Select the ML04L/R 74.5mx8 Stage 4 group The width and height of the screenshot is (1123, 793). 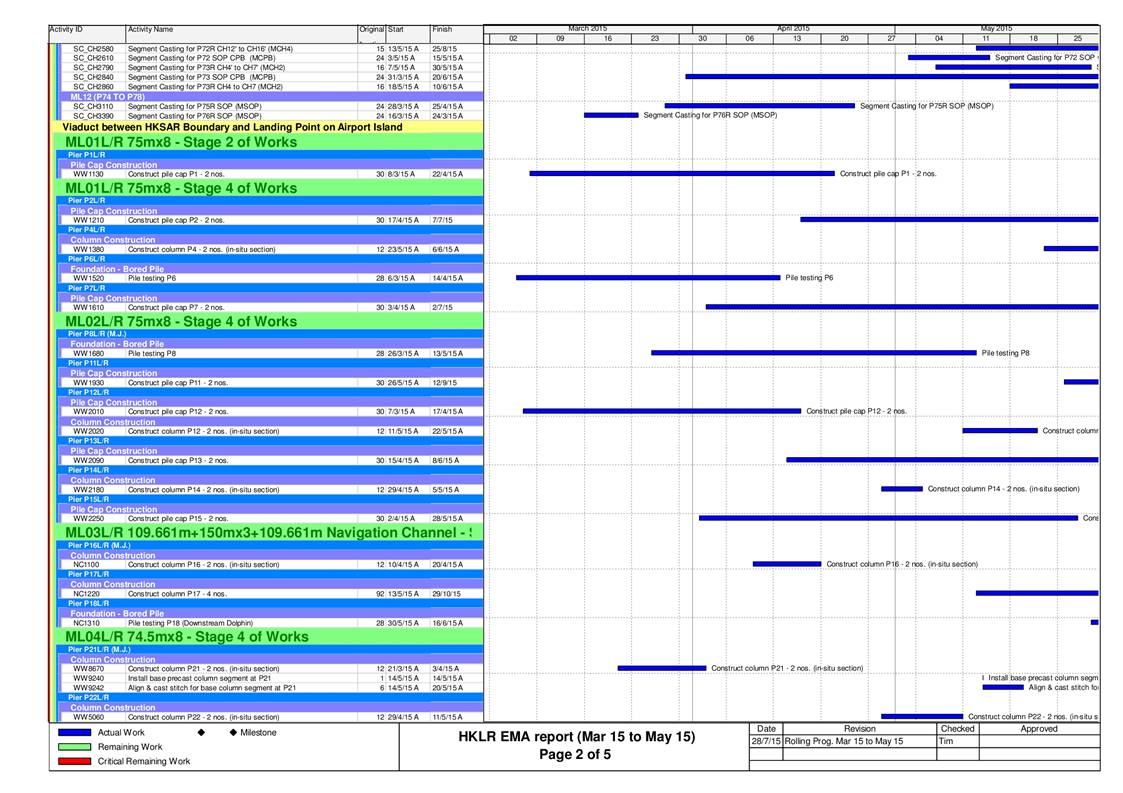point(269,637)
